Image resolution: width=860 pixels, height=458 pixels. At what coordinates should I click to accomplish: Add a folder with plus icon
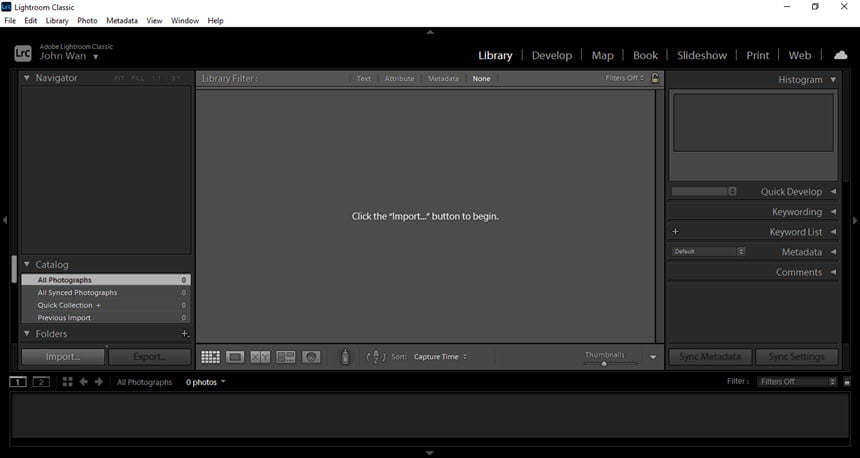point(185,333)
